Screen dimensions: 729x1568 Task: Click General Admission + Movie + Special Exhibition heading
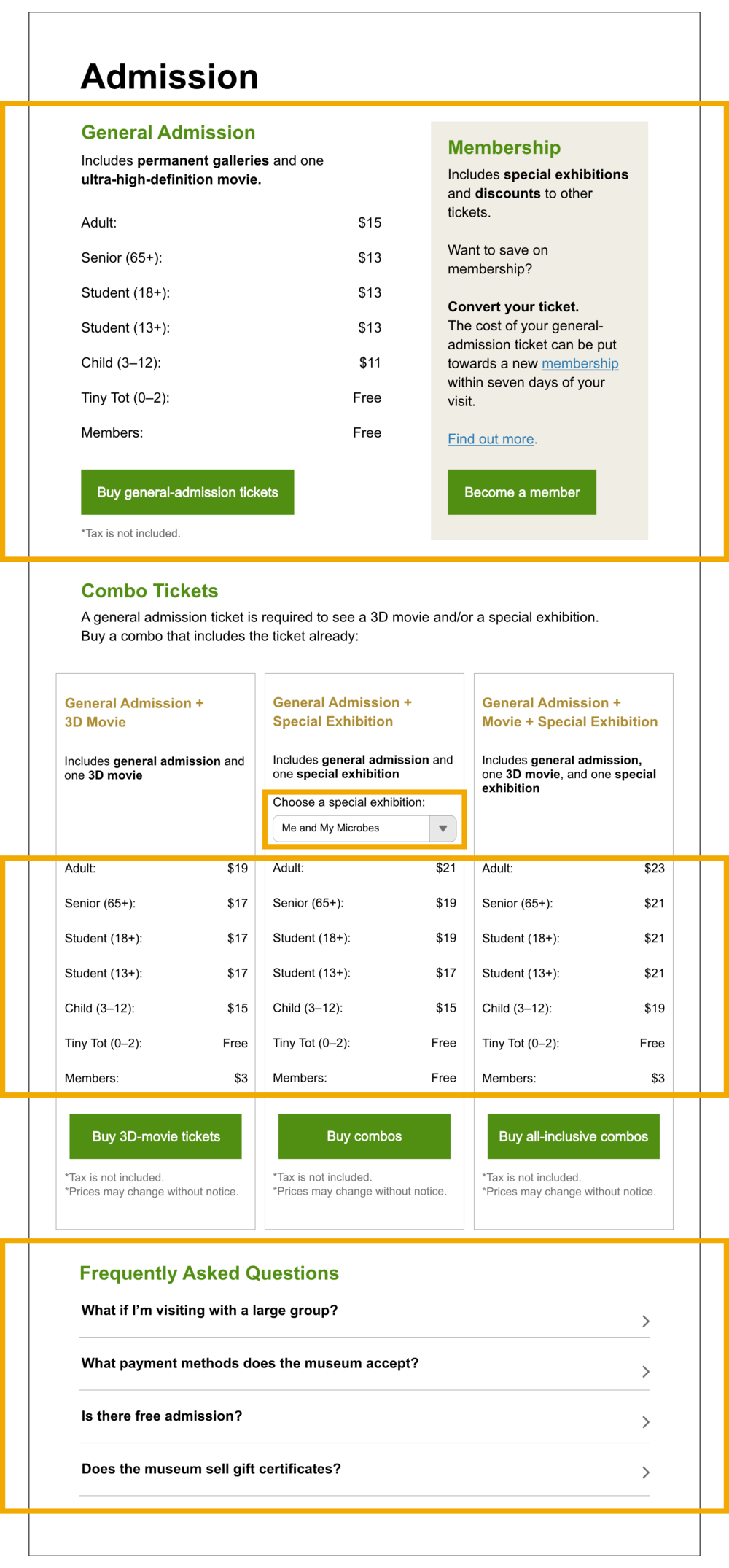[x=570, y=713]
